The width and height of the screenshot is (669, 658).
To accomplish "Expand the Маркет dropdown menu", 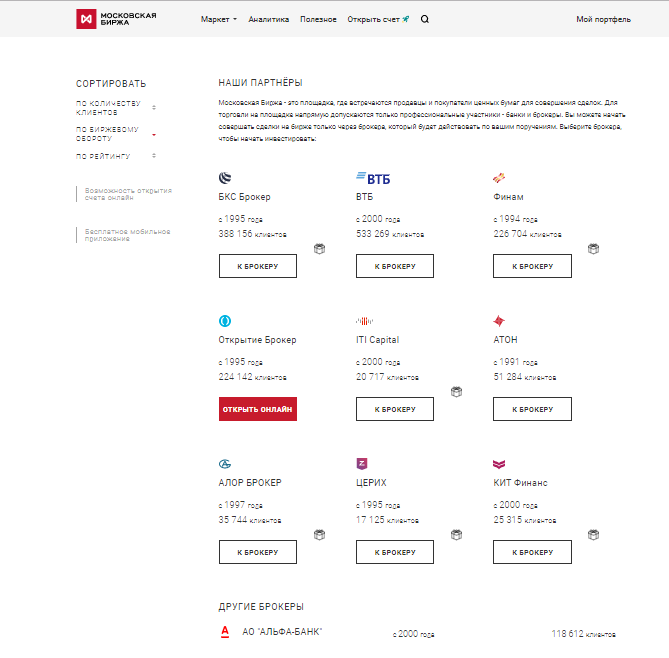I will pos(219,19).
